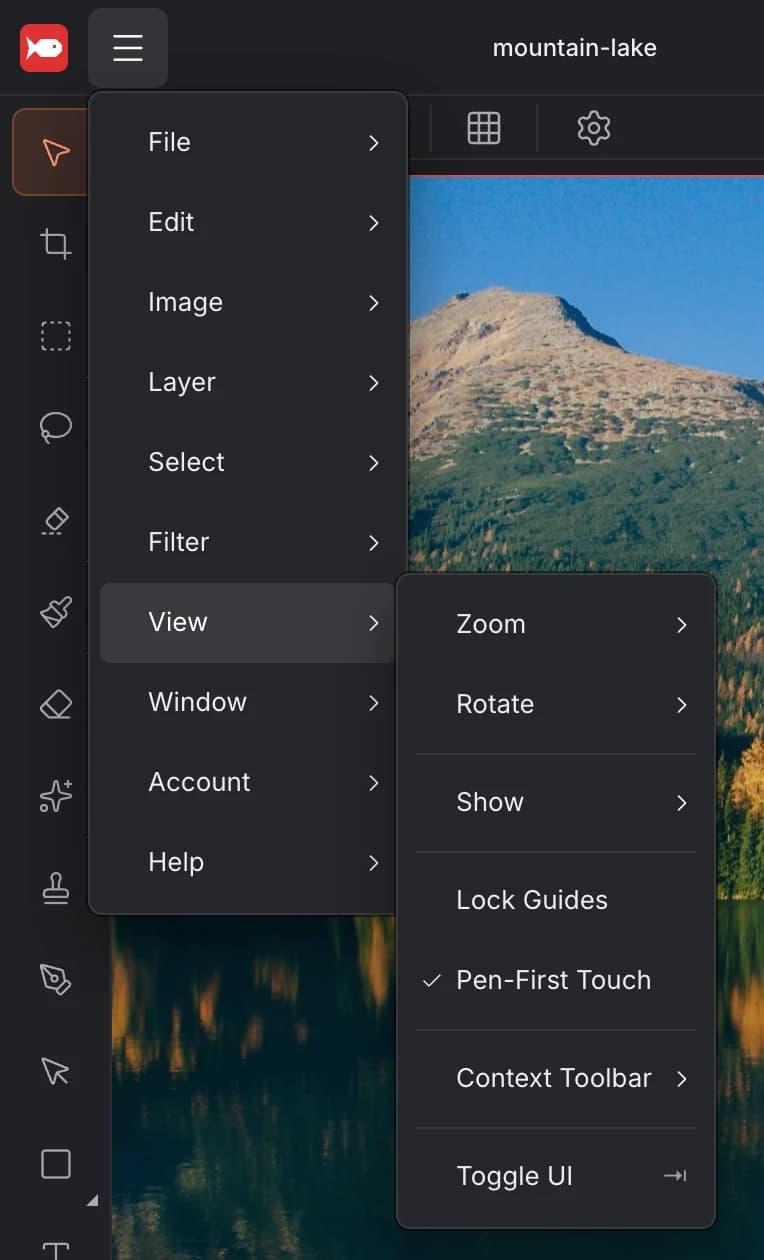
Task: Open the Select menu
Action: [248, 462]
